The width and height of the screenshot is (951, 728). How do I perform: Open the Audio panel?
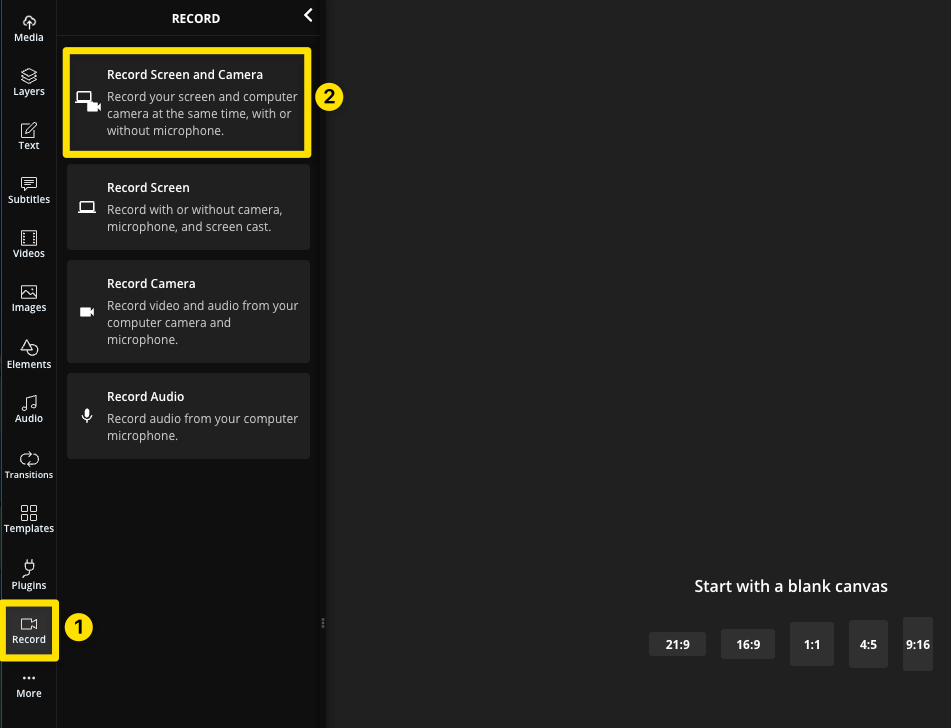coord(28,409)
